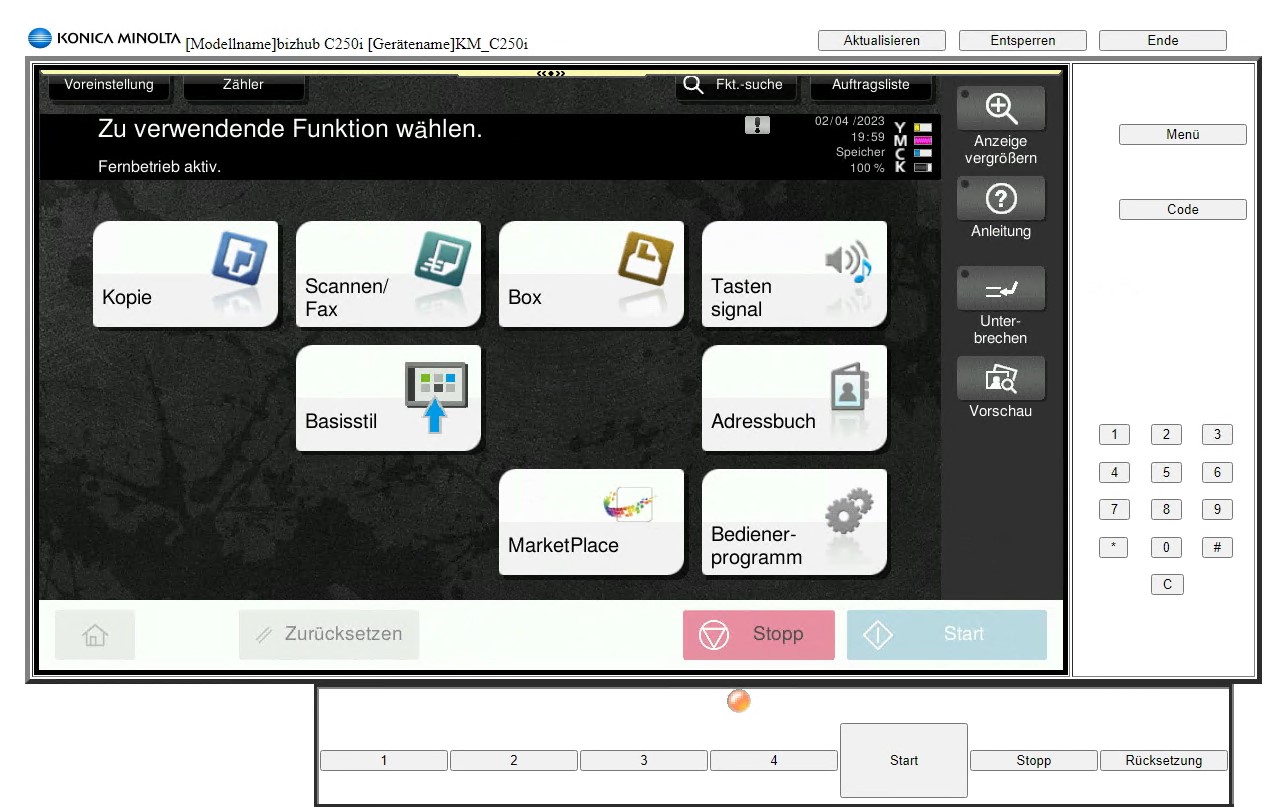Viewport: 1266px width, 807px height.
Task: Open the Adressbuch address book
Action: point(794,398)
